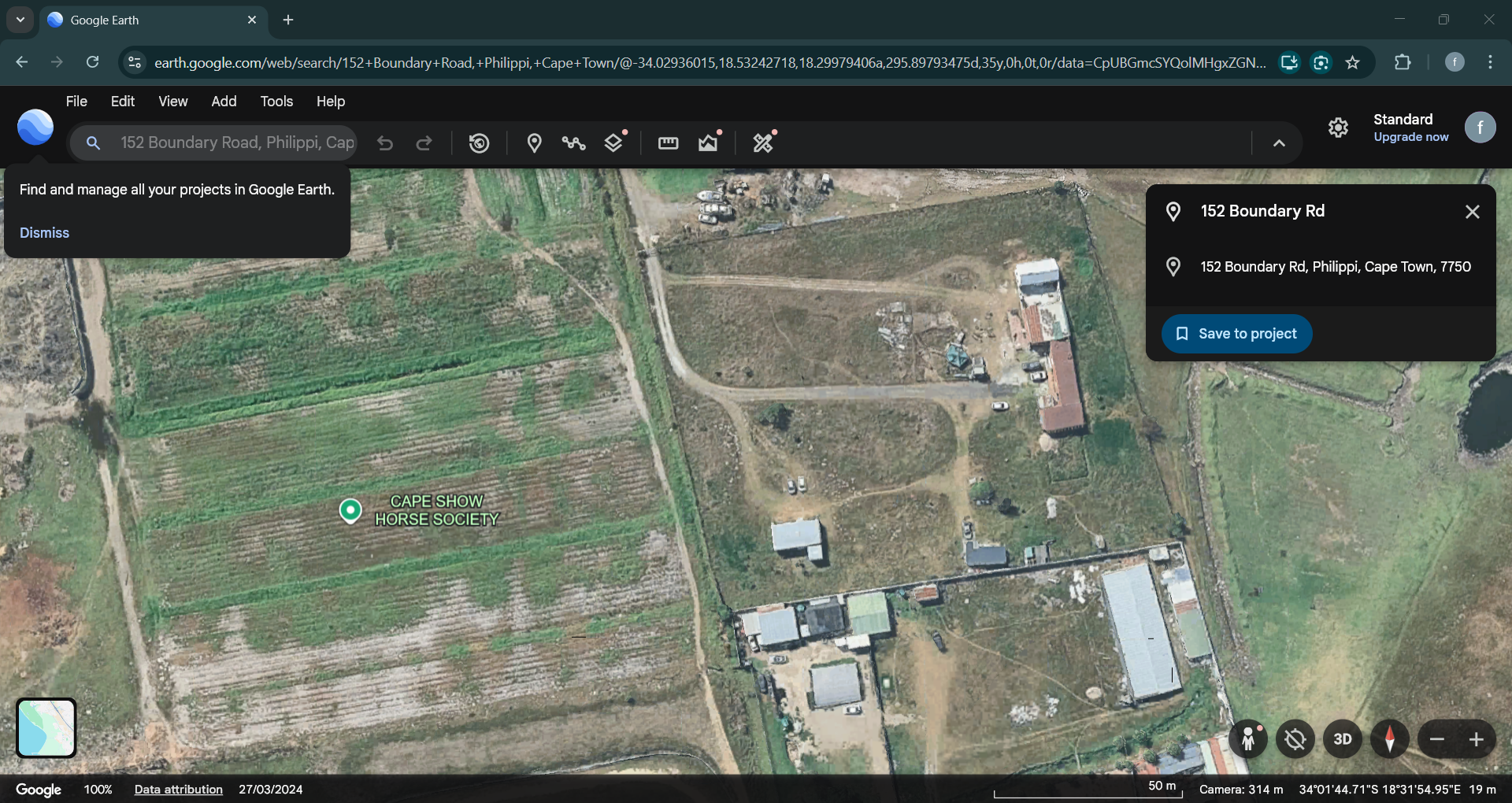Collapse the toolbar with the chevron

(1279, 143)
